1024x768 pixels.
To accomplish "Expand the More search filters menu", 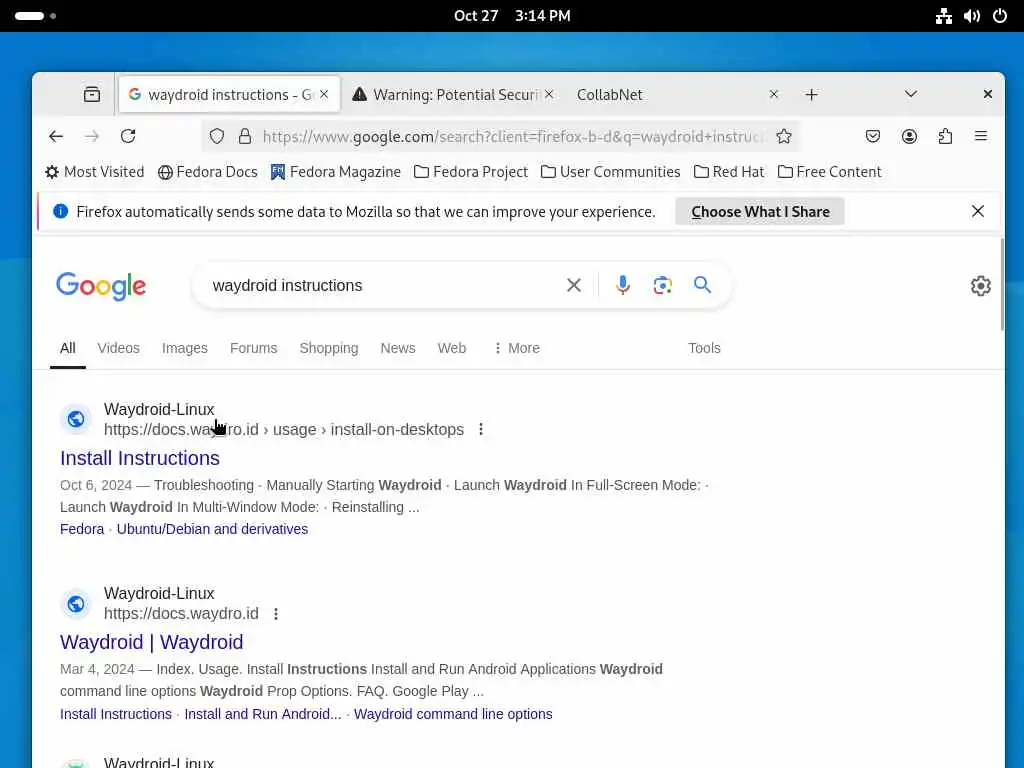I will click(x=517, y=348).
